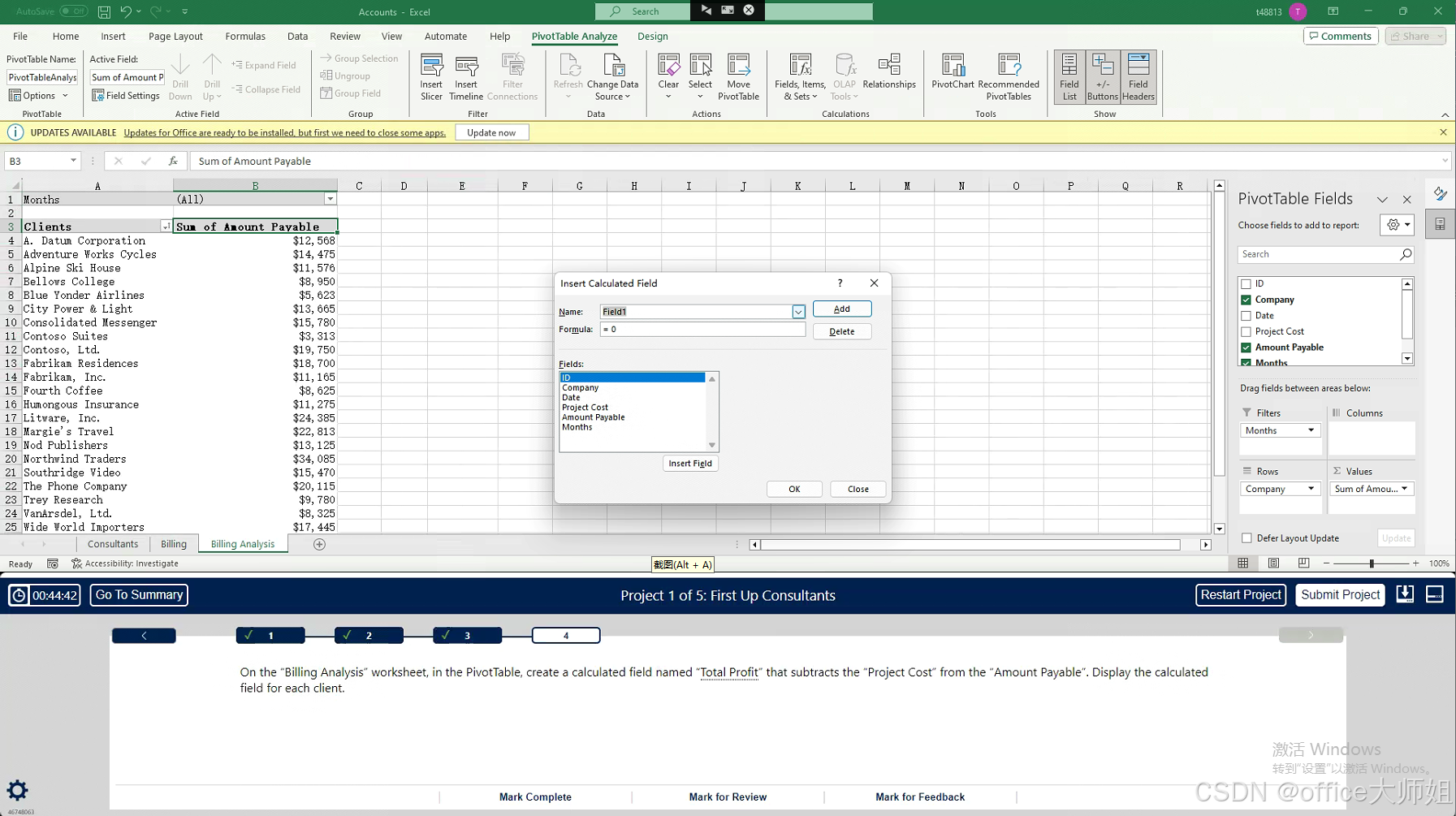The width and height of the screenshot is (1456, 816).
Task: Open the Relationships tool
Action: (889, 71)
